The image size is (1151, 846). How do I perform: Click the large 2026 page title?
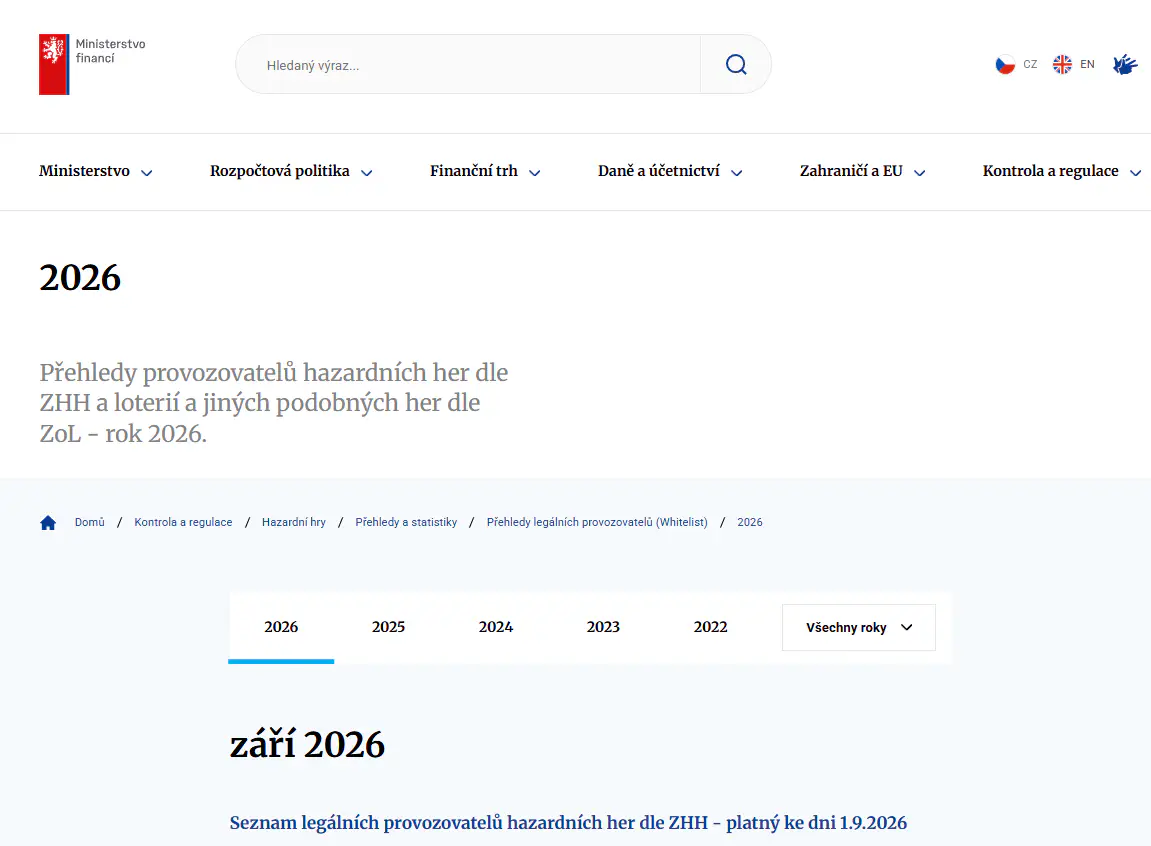[80, 278]
